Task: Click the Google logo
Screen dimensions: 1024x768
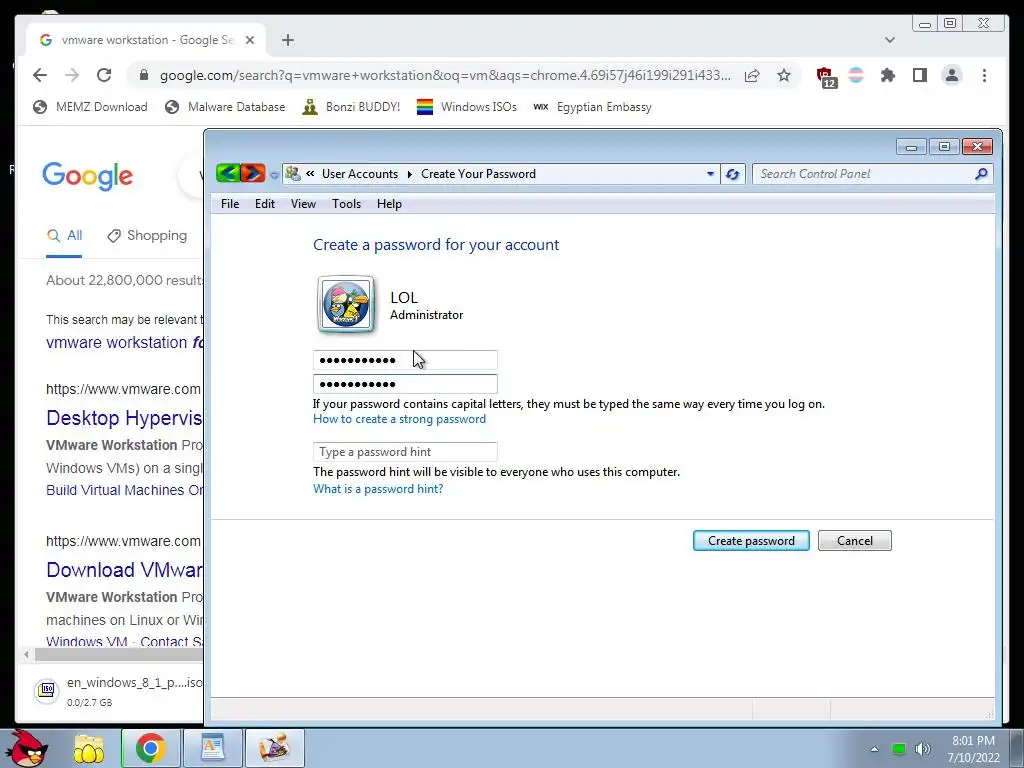Action: tap(88, 176)
